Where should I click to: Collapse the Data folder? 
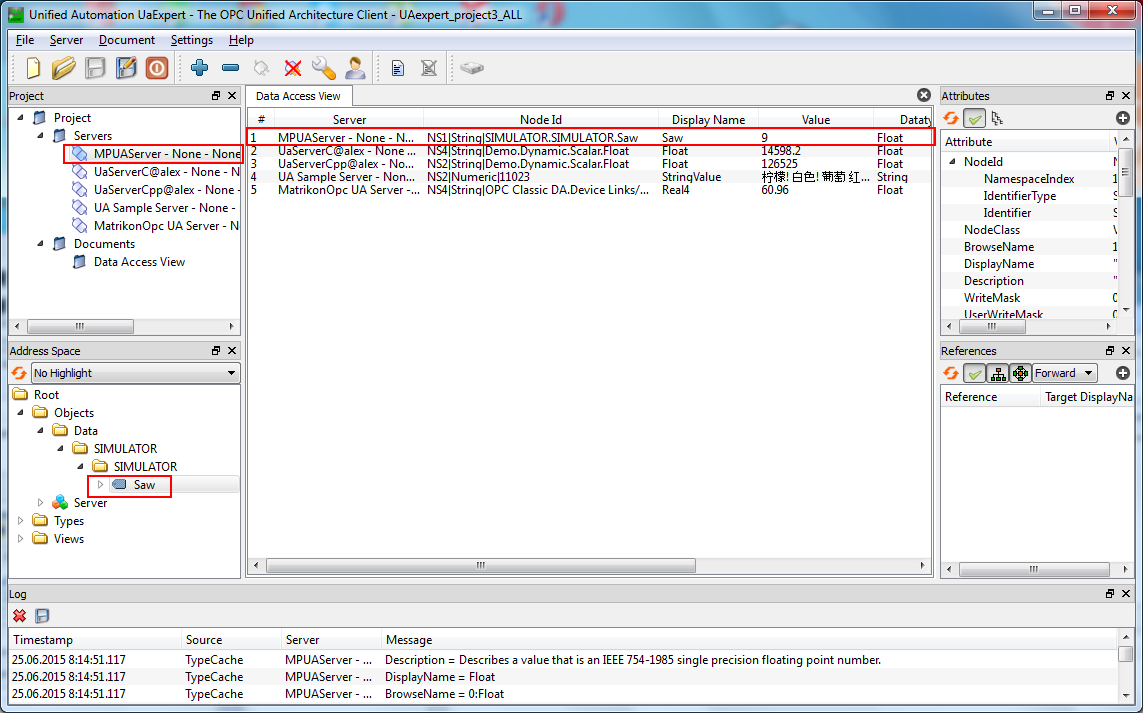pos(41,431)
